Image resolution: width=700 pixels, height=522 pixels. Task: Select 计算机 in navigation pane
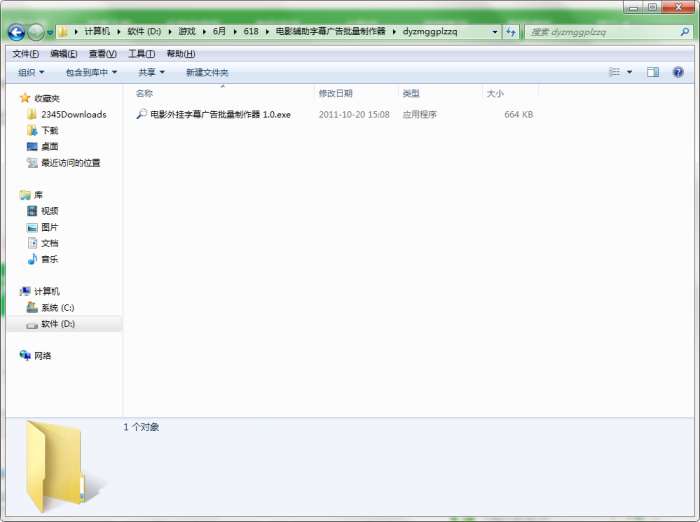(47, 291)
